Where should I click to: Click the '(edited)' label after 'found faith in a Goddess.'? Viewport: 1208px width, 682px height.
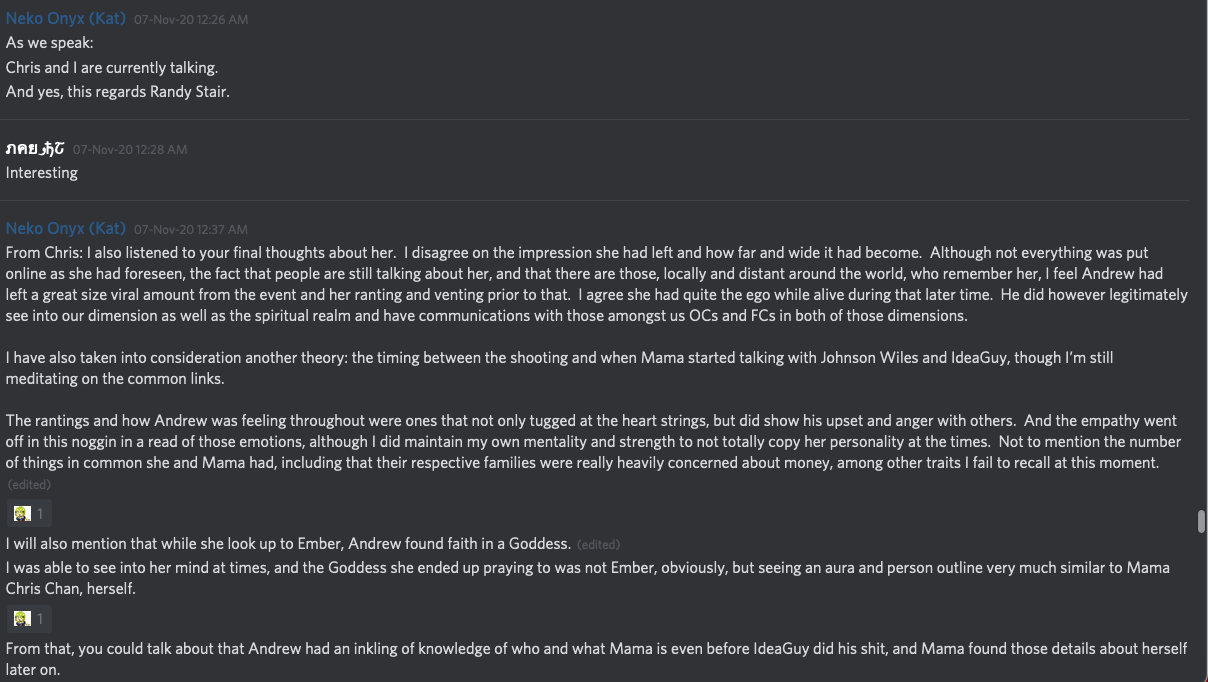pyautogui.click(x=598, y=545)
